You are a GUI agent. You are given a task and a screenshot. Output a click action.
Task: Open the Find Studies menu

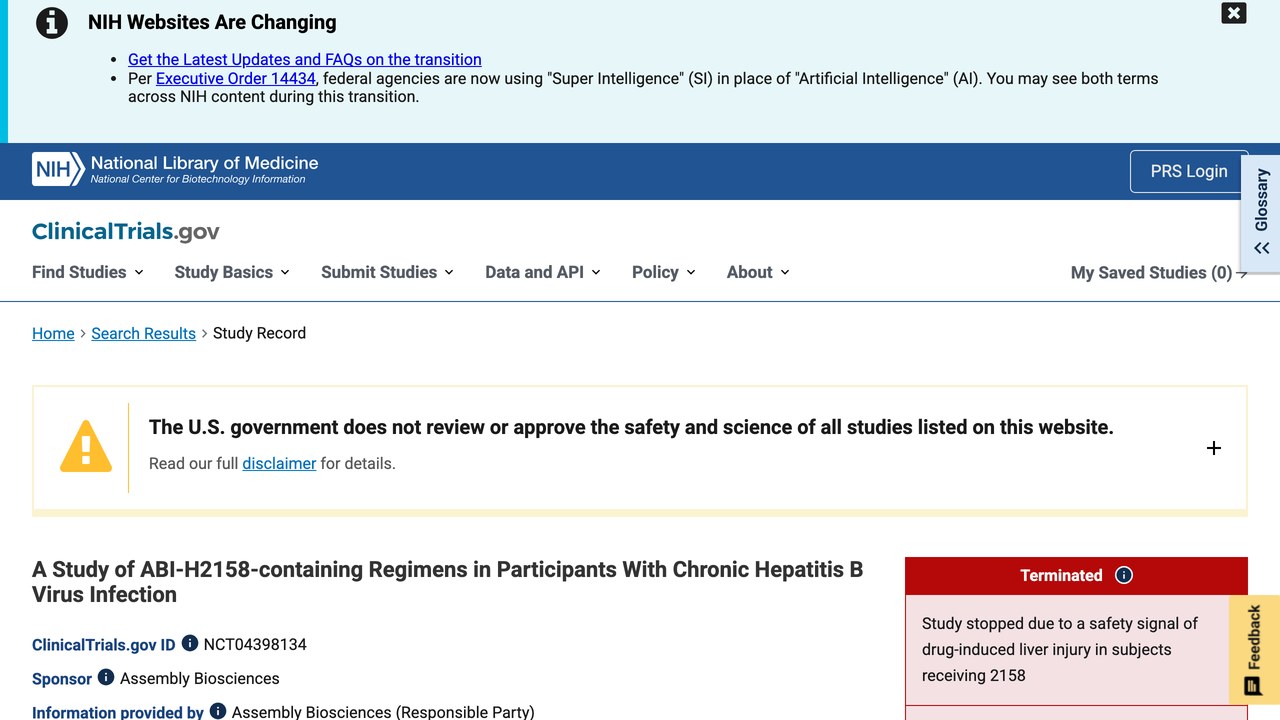[x=88, y=272]
